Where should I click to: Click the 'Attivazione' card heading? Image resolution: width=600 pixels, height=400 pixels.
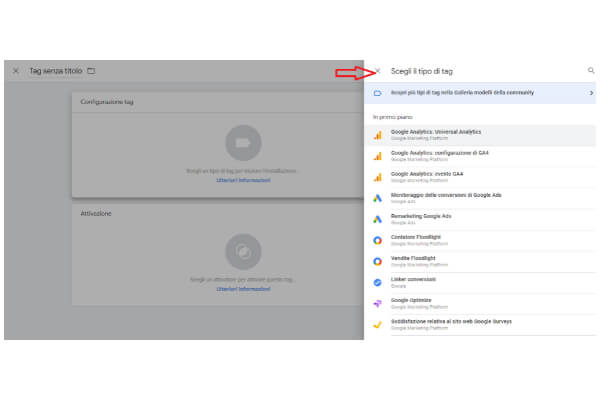tap(96, 214)
